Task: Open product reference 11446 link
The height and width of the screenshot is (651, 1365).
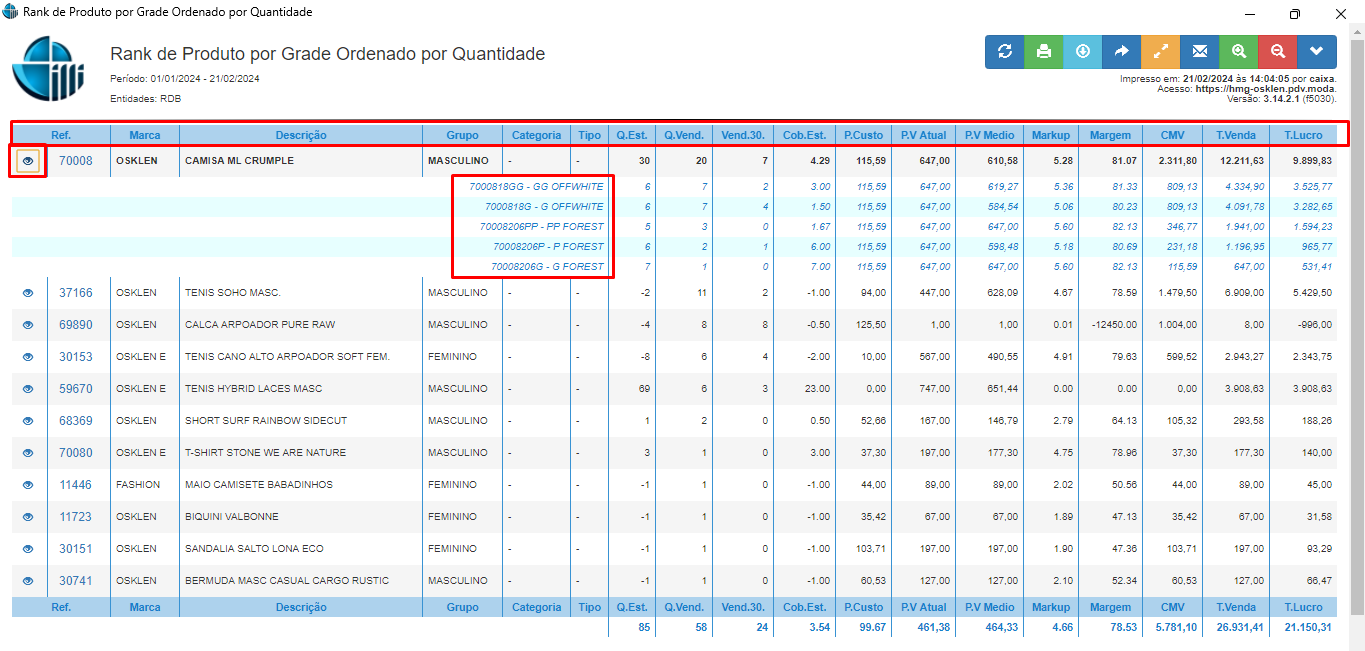Action: [75, 485]
